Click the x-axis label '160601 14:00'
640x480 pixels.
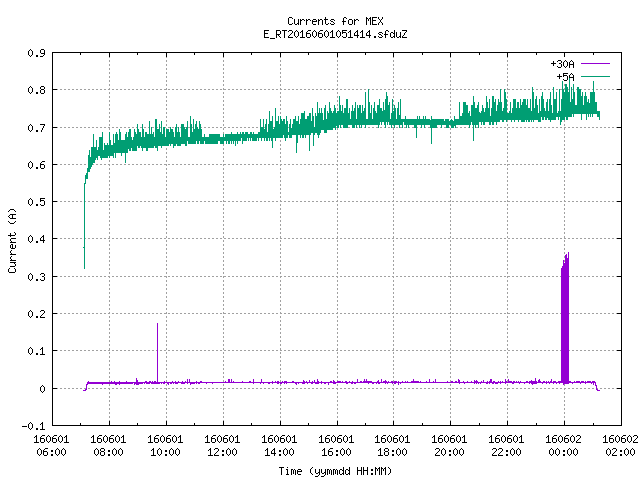(x=279, y=446)
